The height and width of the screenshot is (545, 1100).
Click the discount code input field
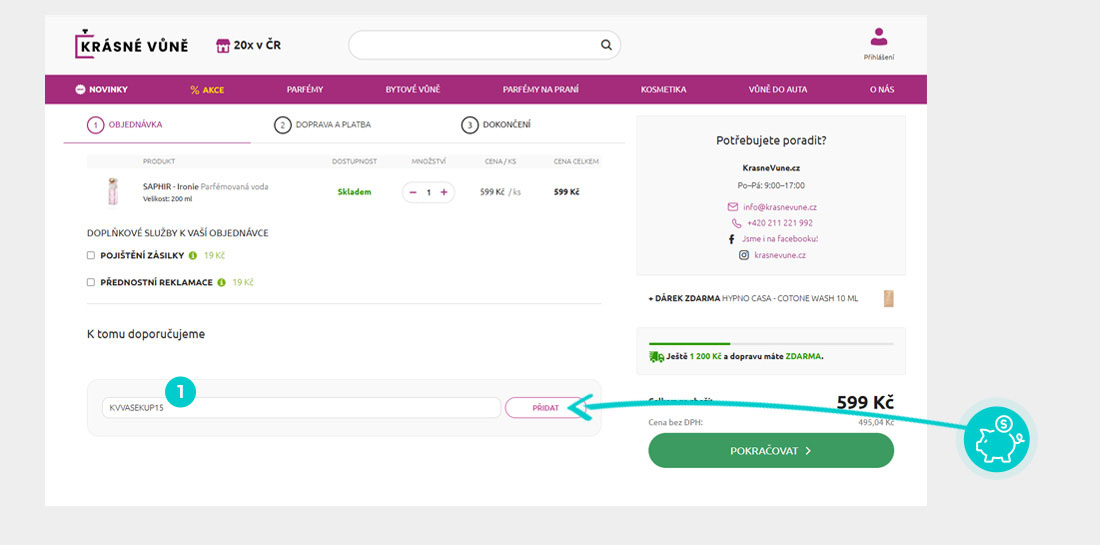pos(300,408)
